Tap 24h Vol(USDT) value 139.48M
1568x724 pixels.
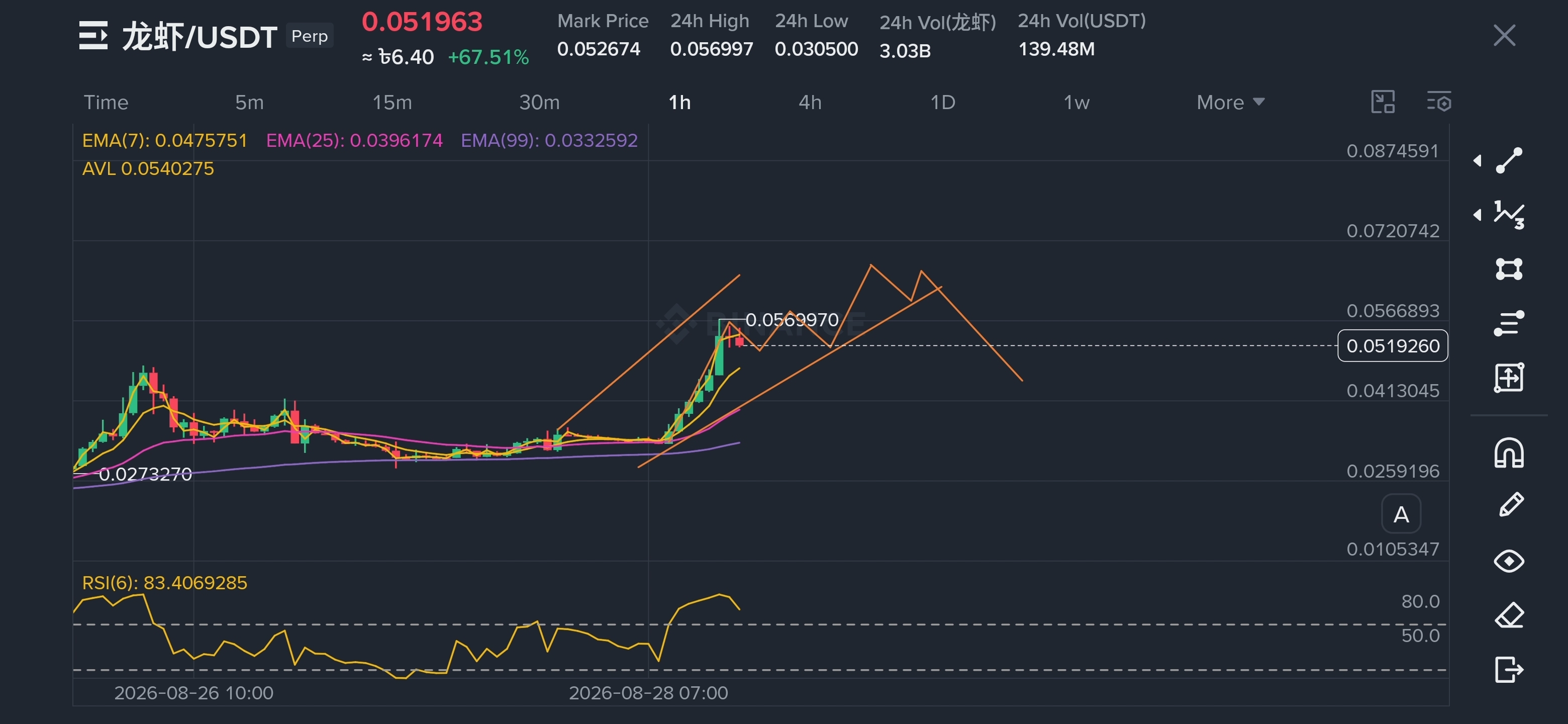(x=1056, y=49)
